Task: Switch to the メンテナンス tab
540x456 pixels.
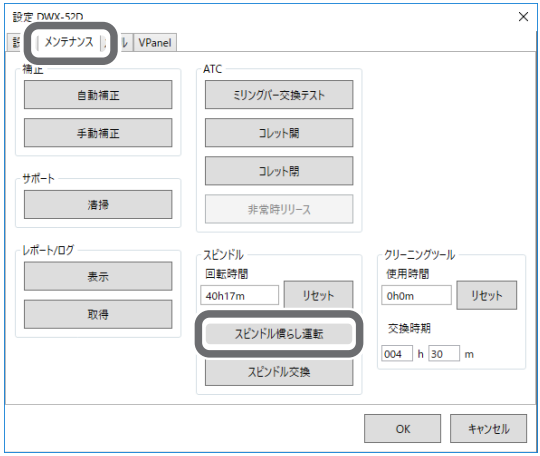Action: pyautogui.click(x=69, y=42)
